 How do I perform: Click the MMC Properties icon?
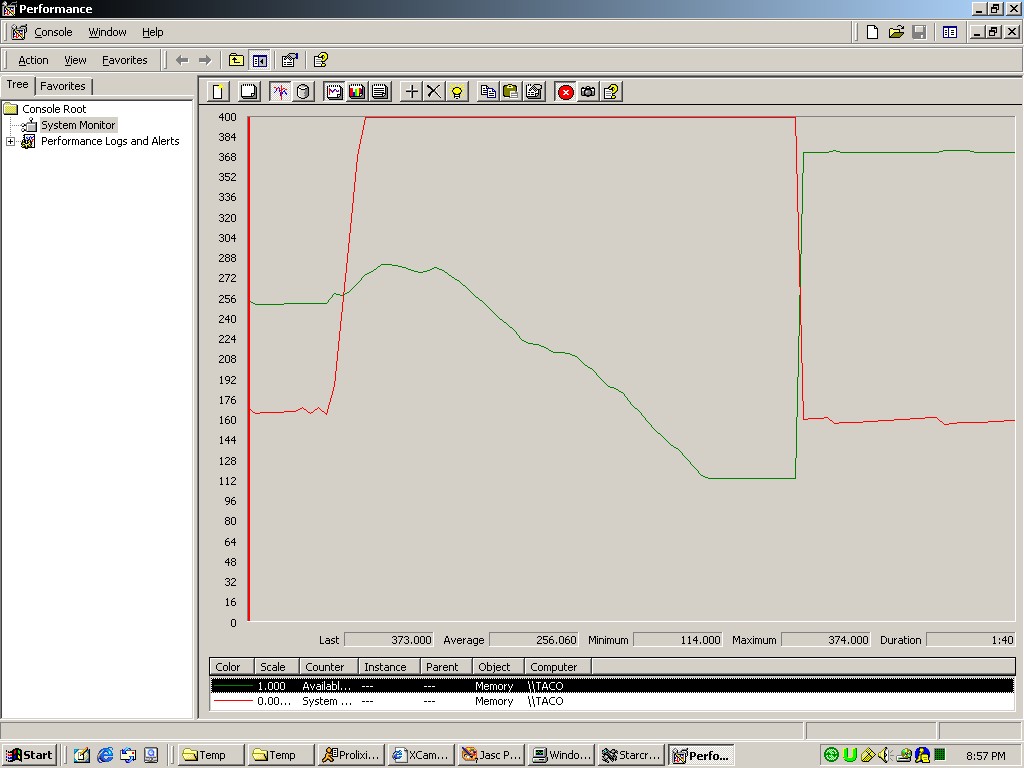(289, 60)
